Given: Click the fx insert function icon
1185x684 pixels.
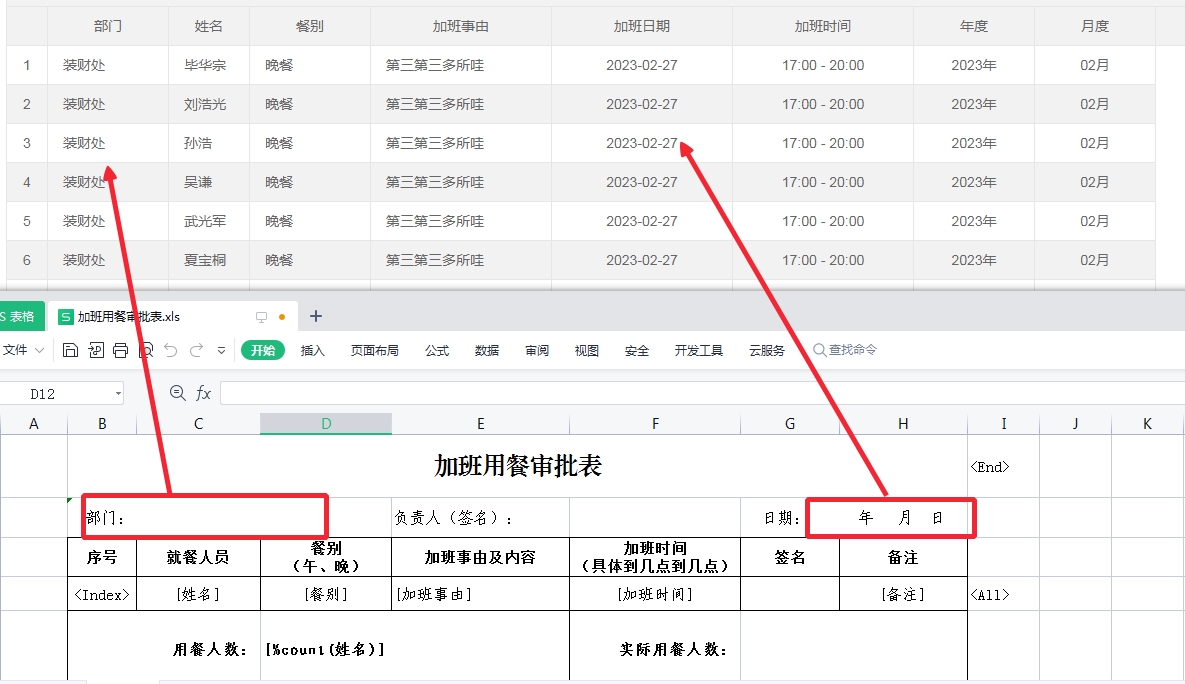Looking at the screenshot, I should (203, 394).
